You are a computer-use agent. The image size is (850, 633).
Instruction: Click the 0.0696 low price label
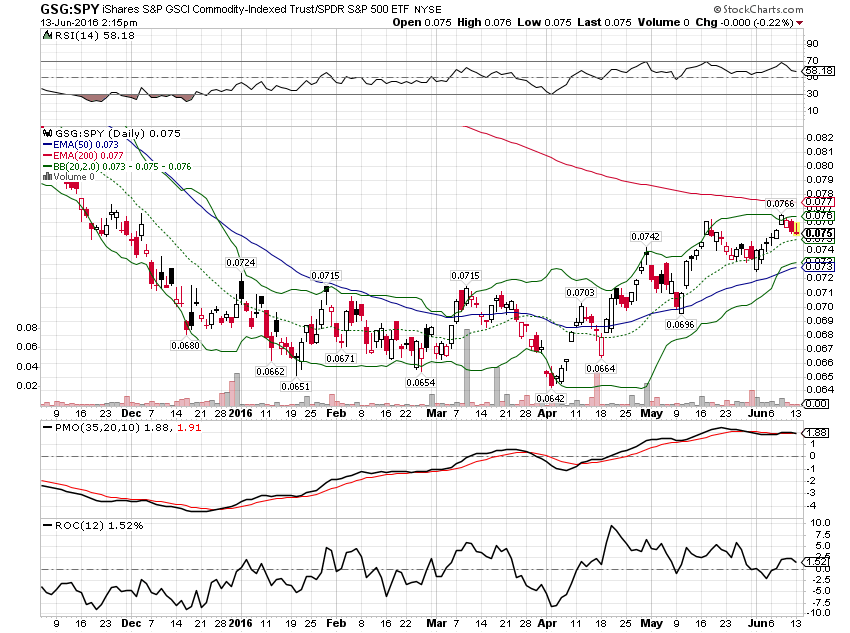pos(680,324)
